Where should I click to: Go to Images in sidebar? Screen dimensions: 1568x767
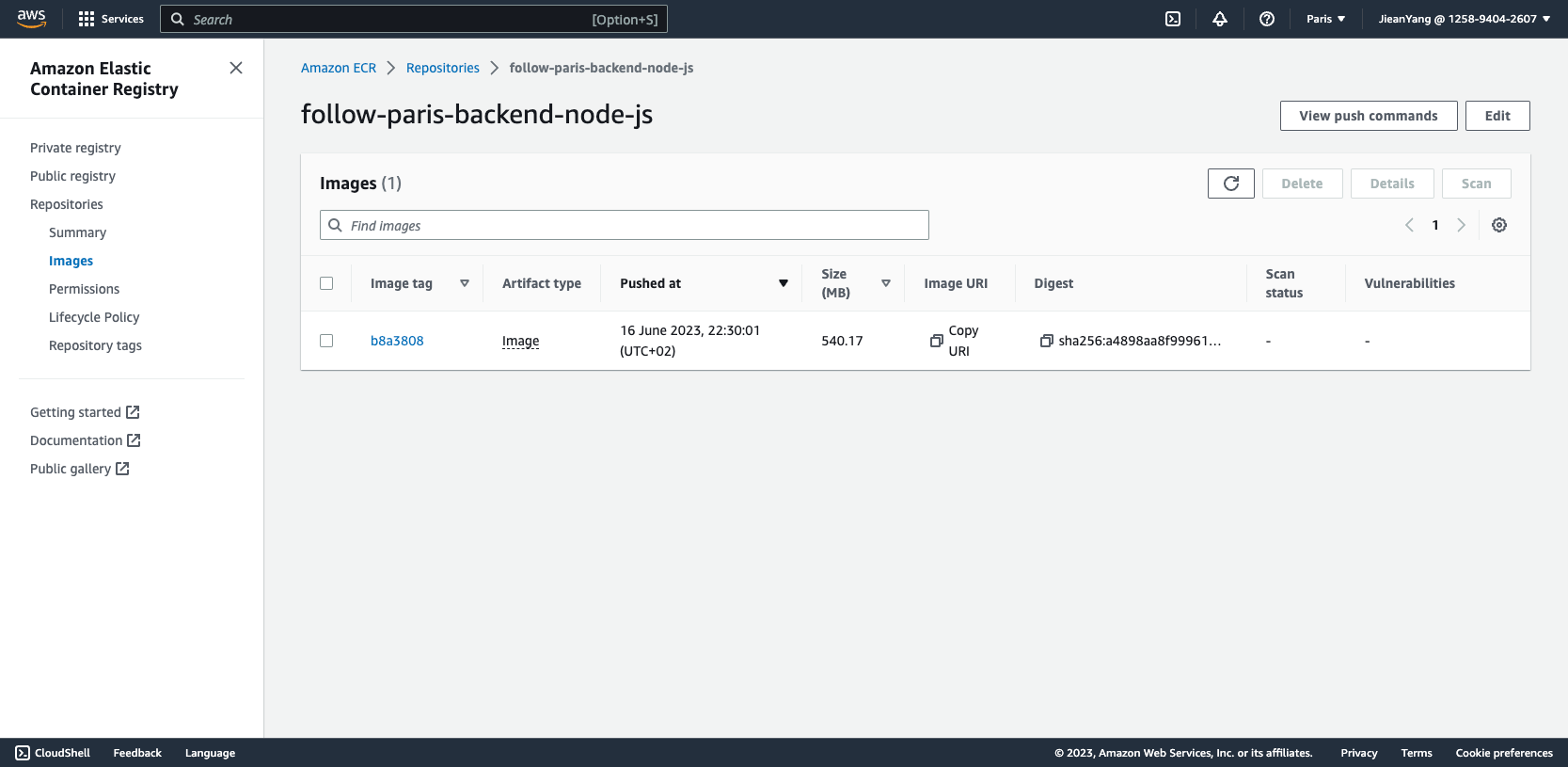tap(71, 261)
